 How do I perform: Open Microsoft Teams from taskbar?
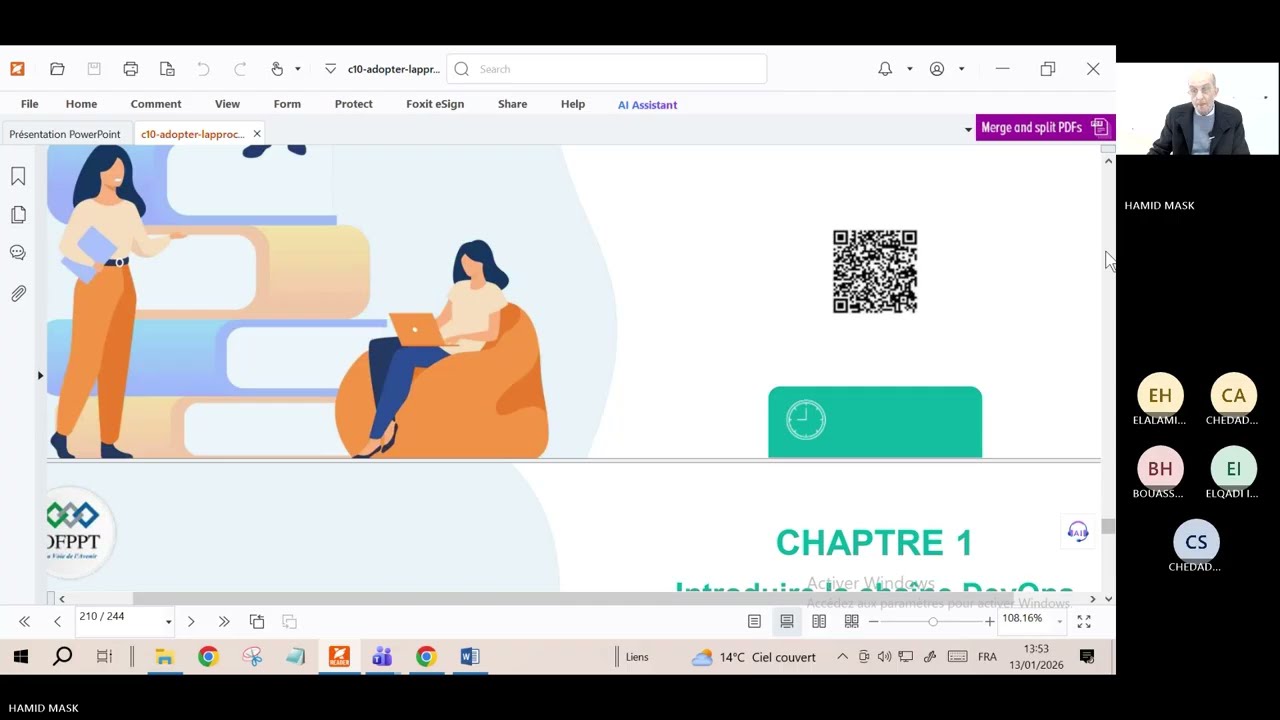382,657
